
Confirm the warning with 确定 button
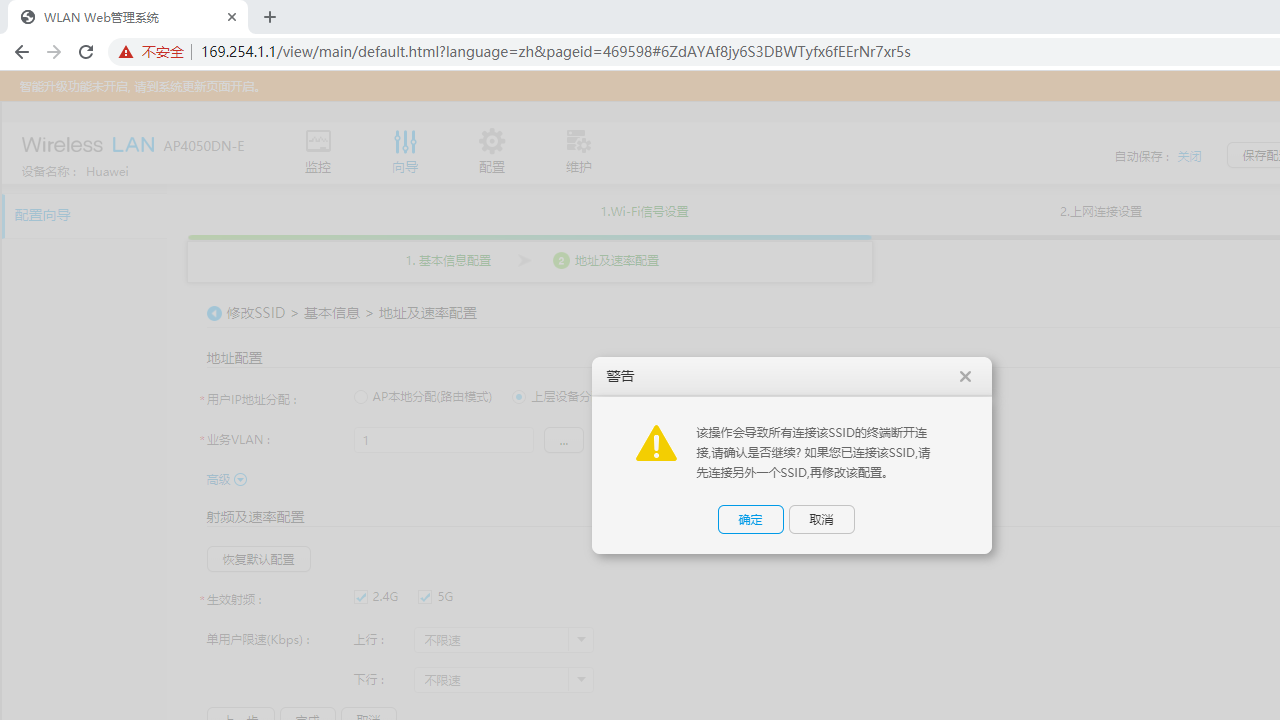click(750, 519)
